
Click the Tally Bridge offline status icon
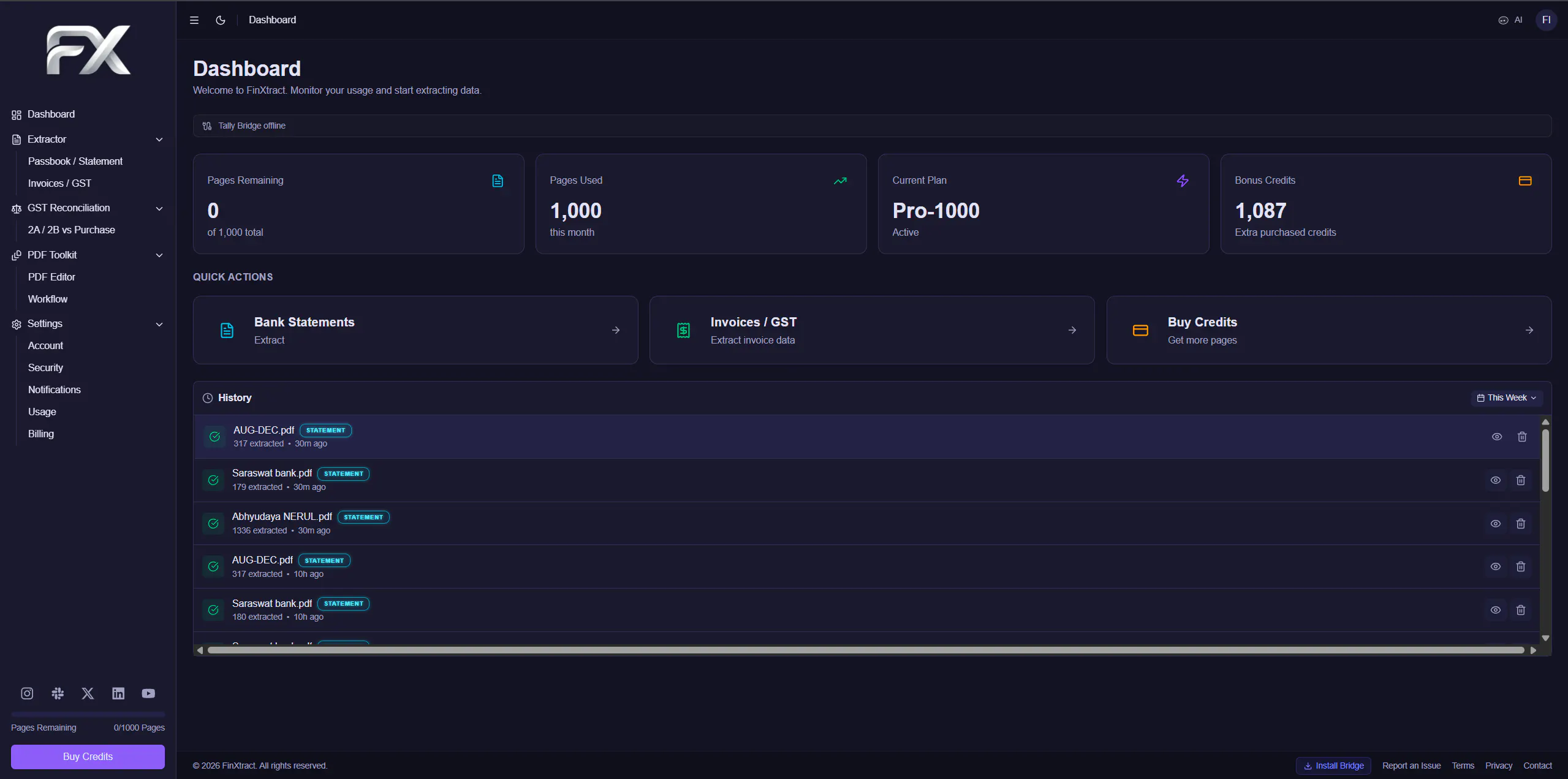(x=207, y=126)
